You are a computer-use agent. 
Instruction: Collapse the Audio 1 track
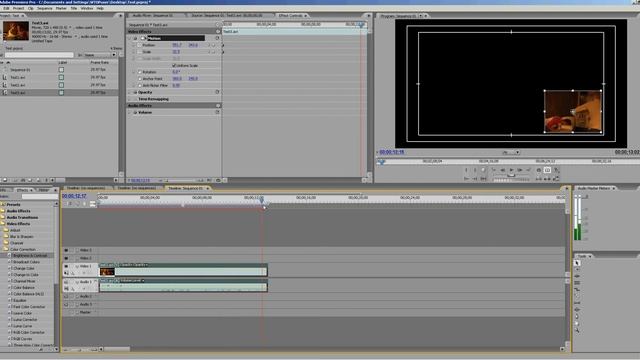tap(77, 282)
